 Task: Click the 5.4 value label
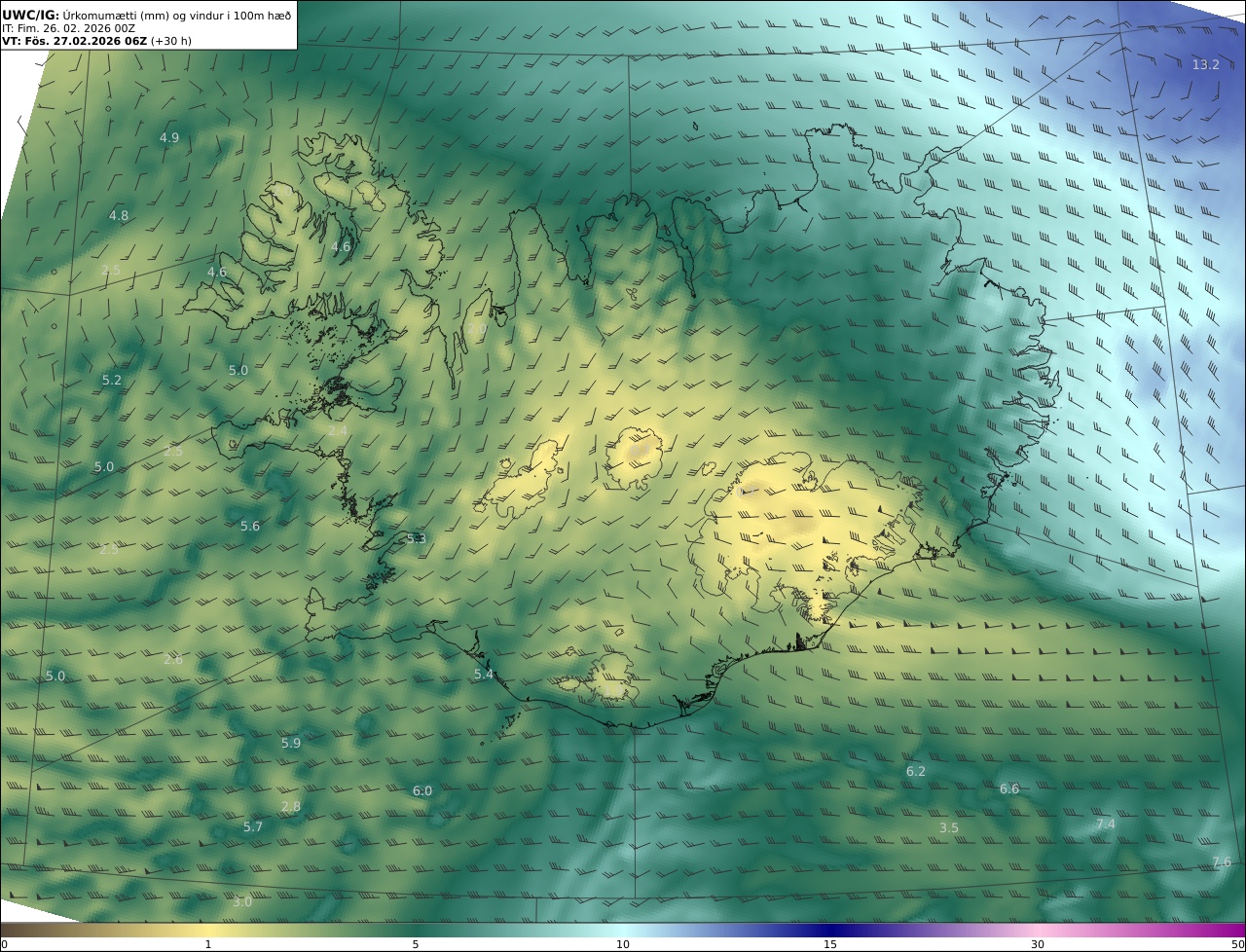click(x=484, y=674)
